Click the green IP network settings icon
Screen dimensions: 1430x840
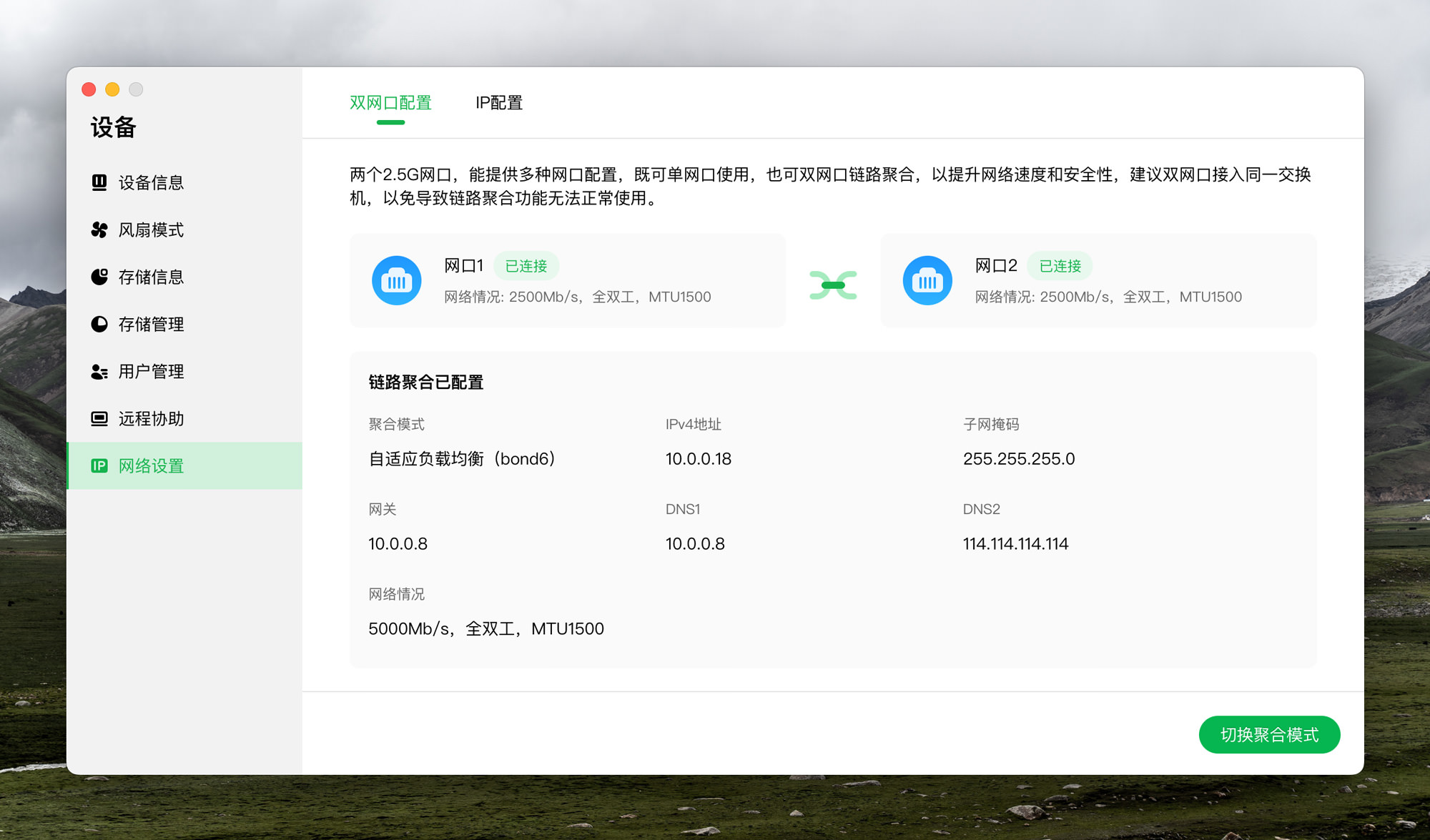pos(99,466)
